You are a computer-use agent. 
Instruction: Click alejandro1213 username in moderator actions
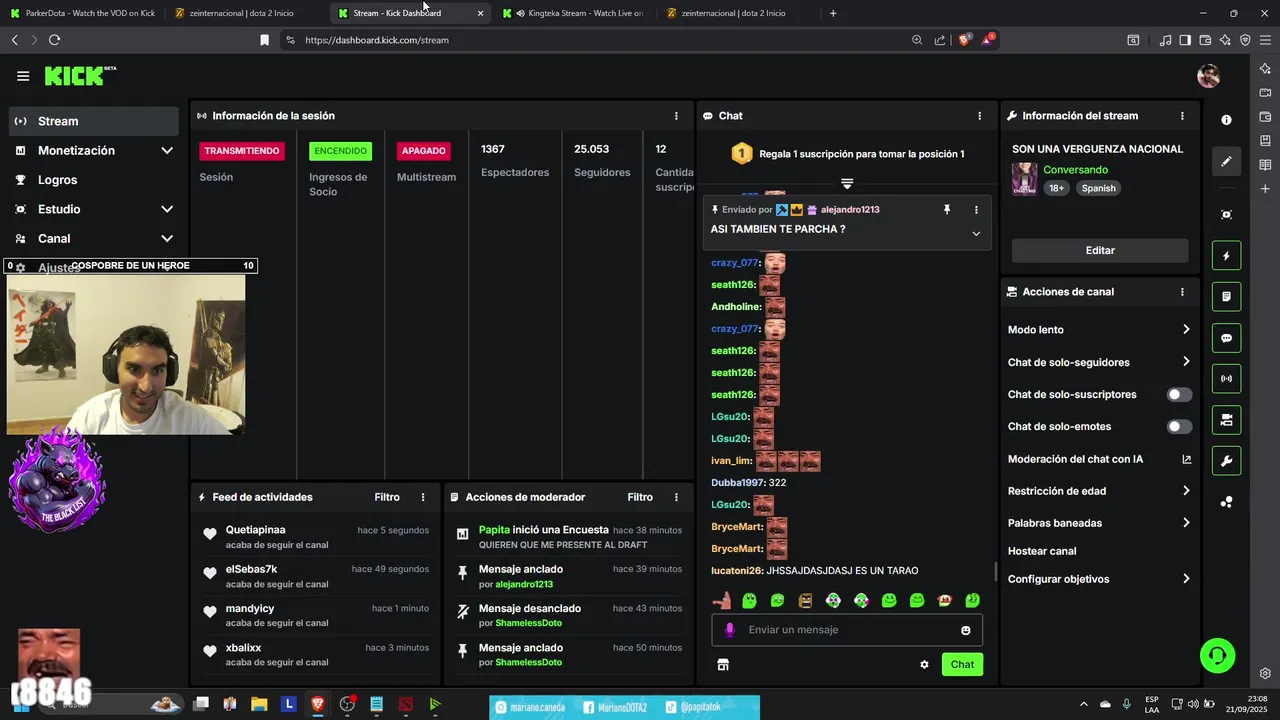click(x=524, y=584)
